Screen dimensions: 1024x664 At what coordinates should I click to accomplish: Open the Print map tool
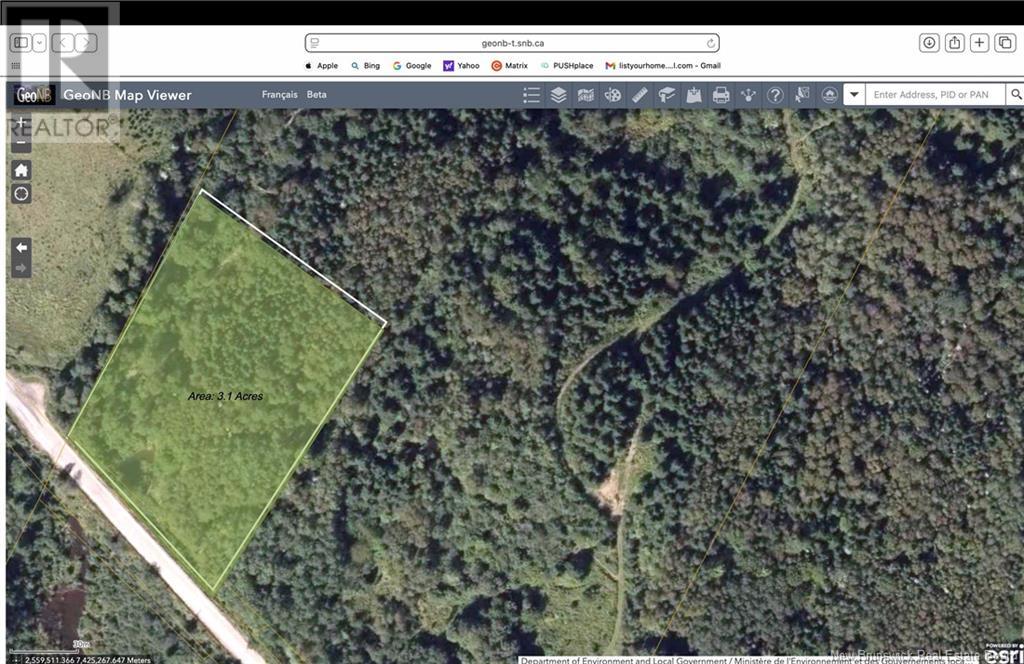[x=721, y=94]
